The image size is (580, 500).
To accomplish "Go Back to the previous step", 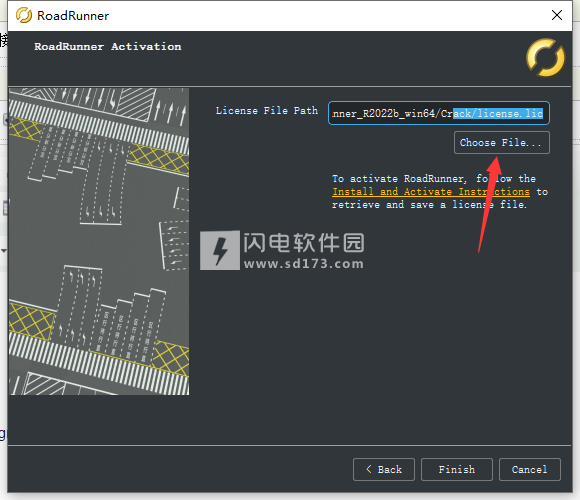I will click(x=384, y=470).
